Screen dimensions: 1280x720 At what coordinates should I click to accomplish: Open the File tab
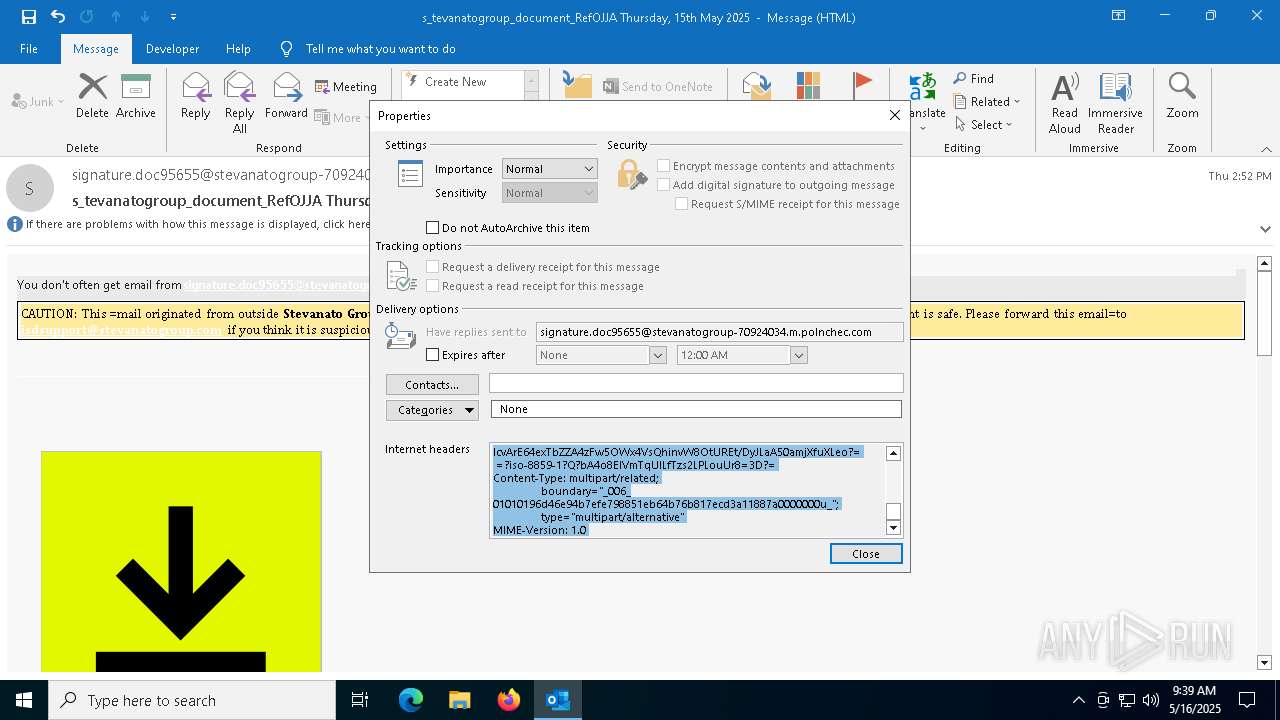click(29, 49)
